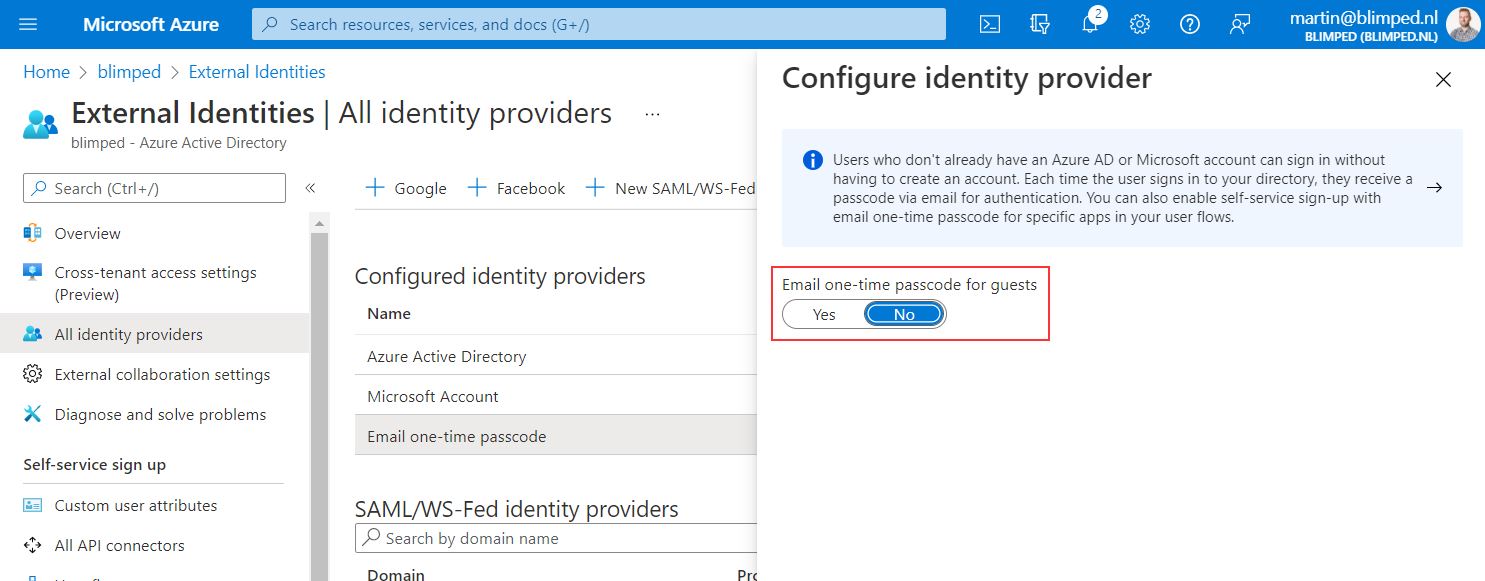
Task: Click the sidebar Search (Ctrl+/) field
Action: pos(154,188)
